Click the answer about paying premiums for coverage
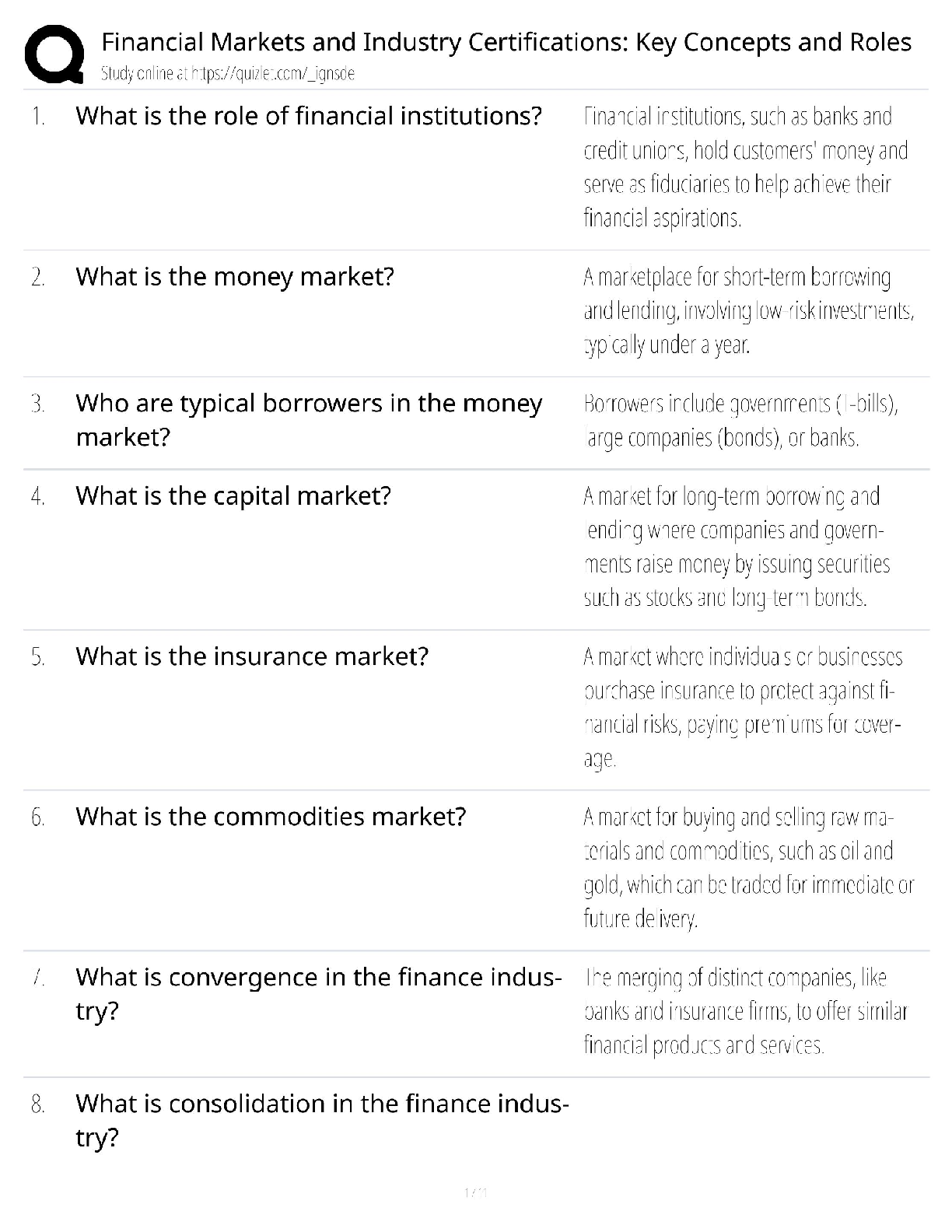 742,708
